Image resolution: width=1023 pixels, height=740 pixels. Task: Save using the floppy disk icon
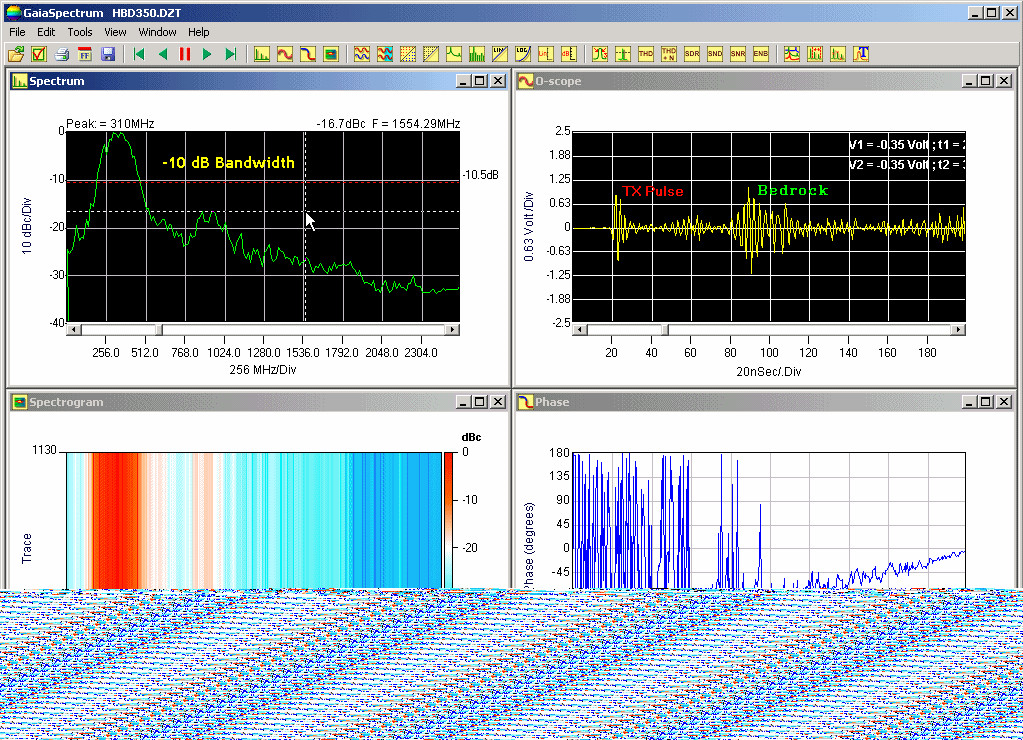108,54
